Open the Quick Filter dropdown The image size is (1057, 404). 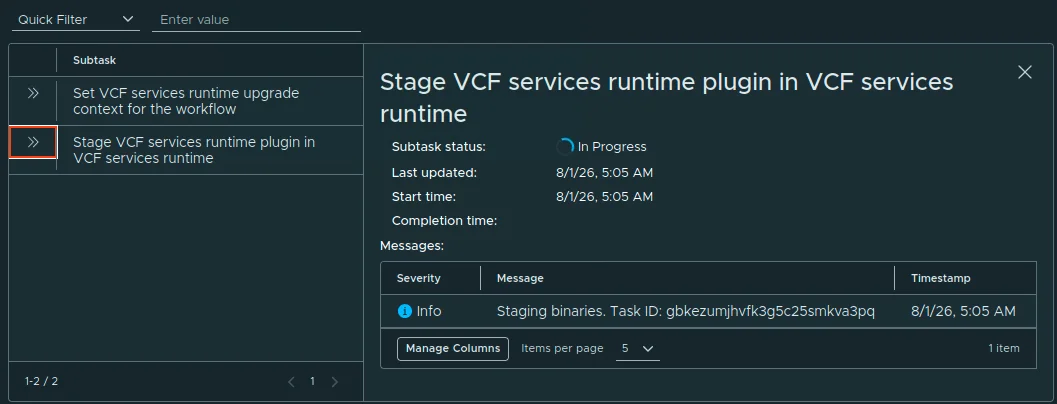76,20
